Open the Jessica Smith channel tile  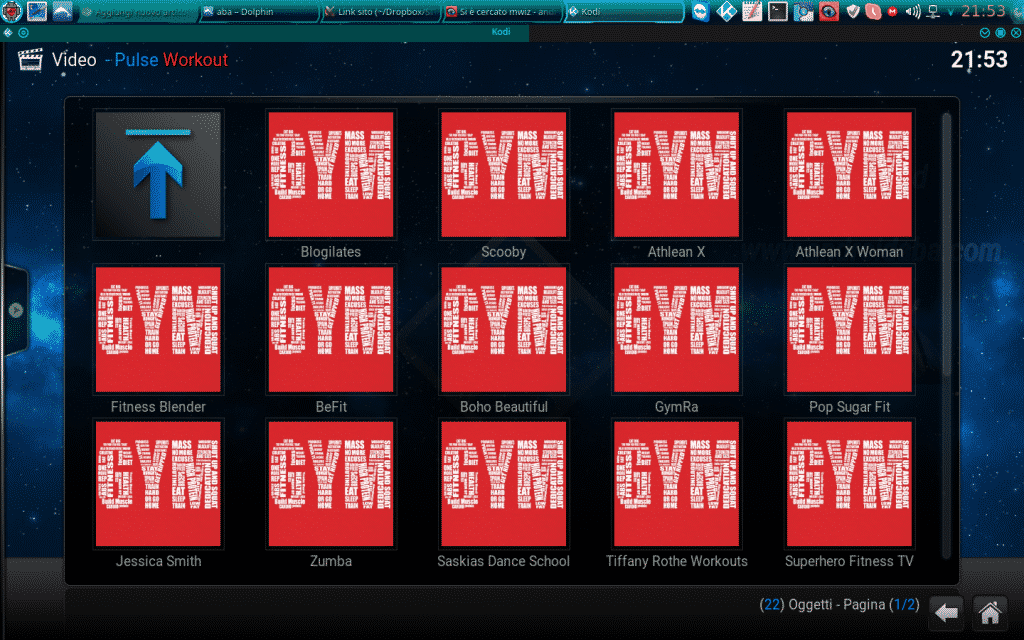click(x=158, y=484)
